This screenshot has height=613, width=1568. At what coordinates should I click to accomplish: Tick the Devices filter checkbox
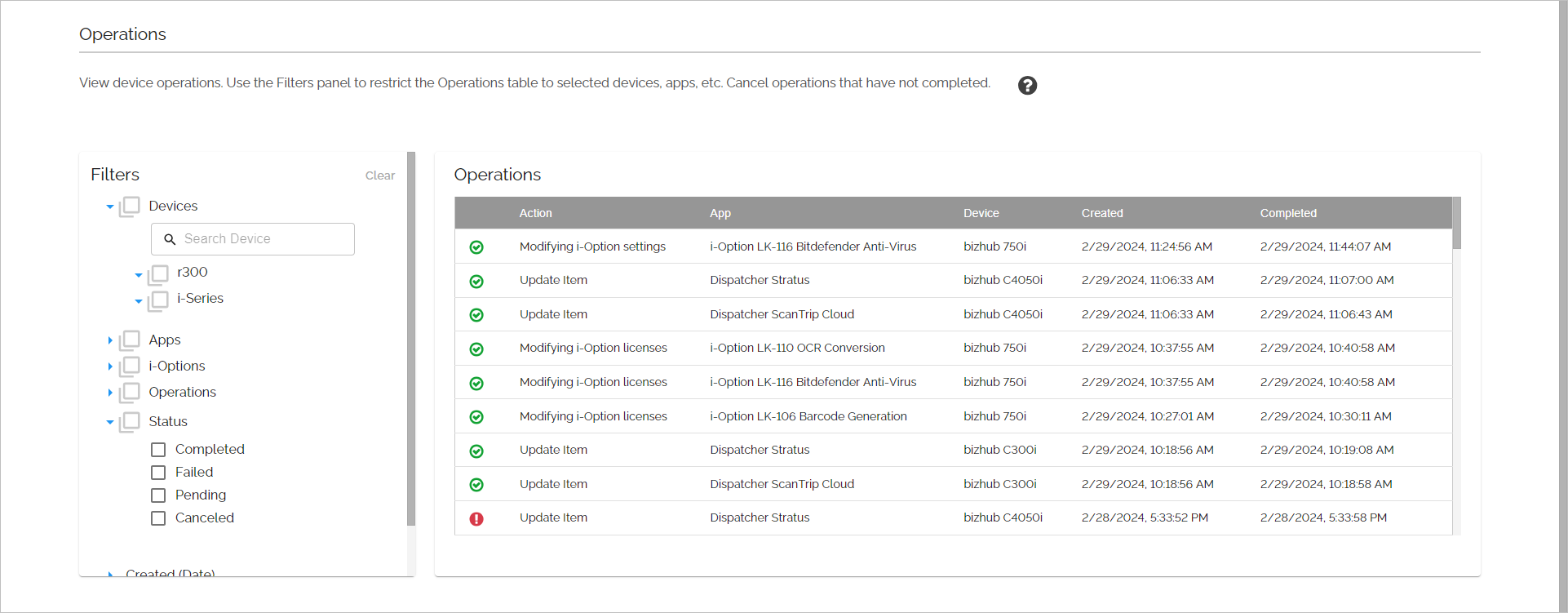point(130,206)
